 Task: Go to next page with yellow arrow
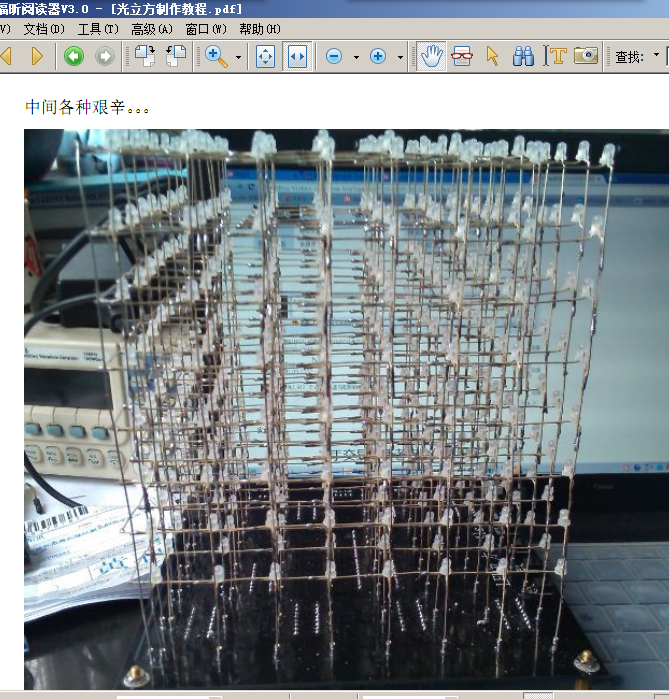37,57
